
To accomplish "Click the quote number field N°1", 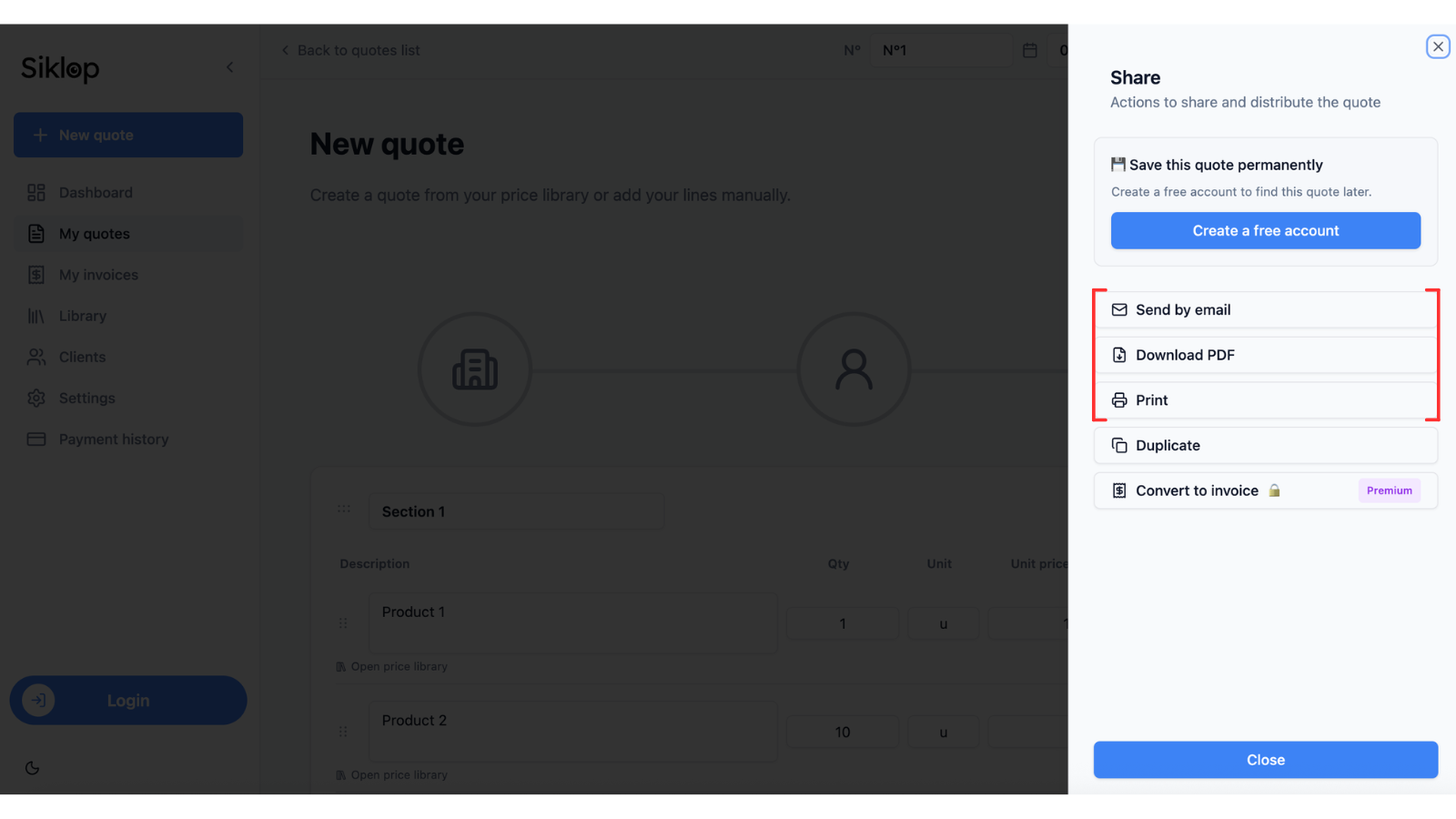I will point(942,50).
